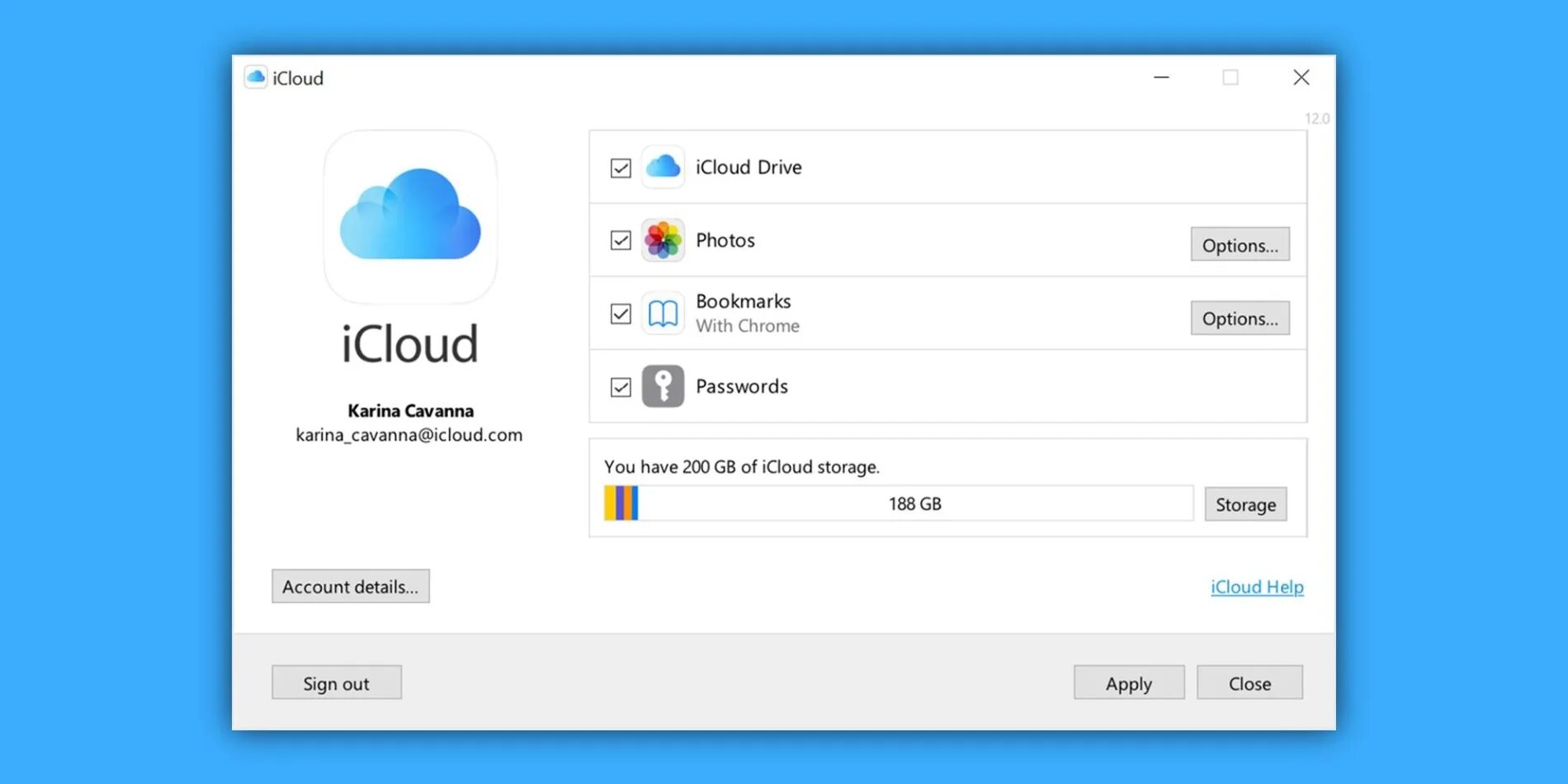Image resolution: width=1568 pixels, height=784 pixels.
Task: Click the Sign out button
Action: click(337, 682)
